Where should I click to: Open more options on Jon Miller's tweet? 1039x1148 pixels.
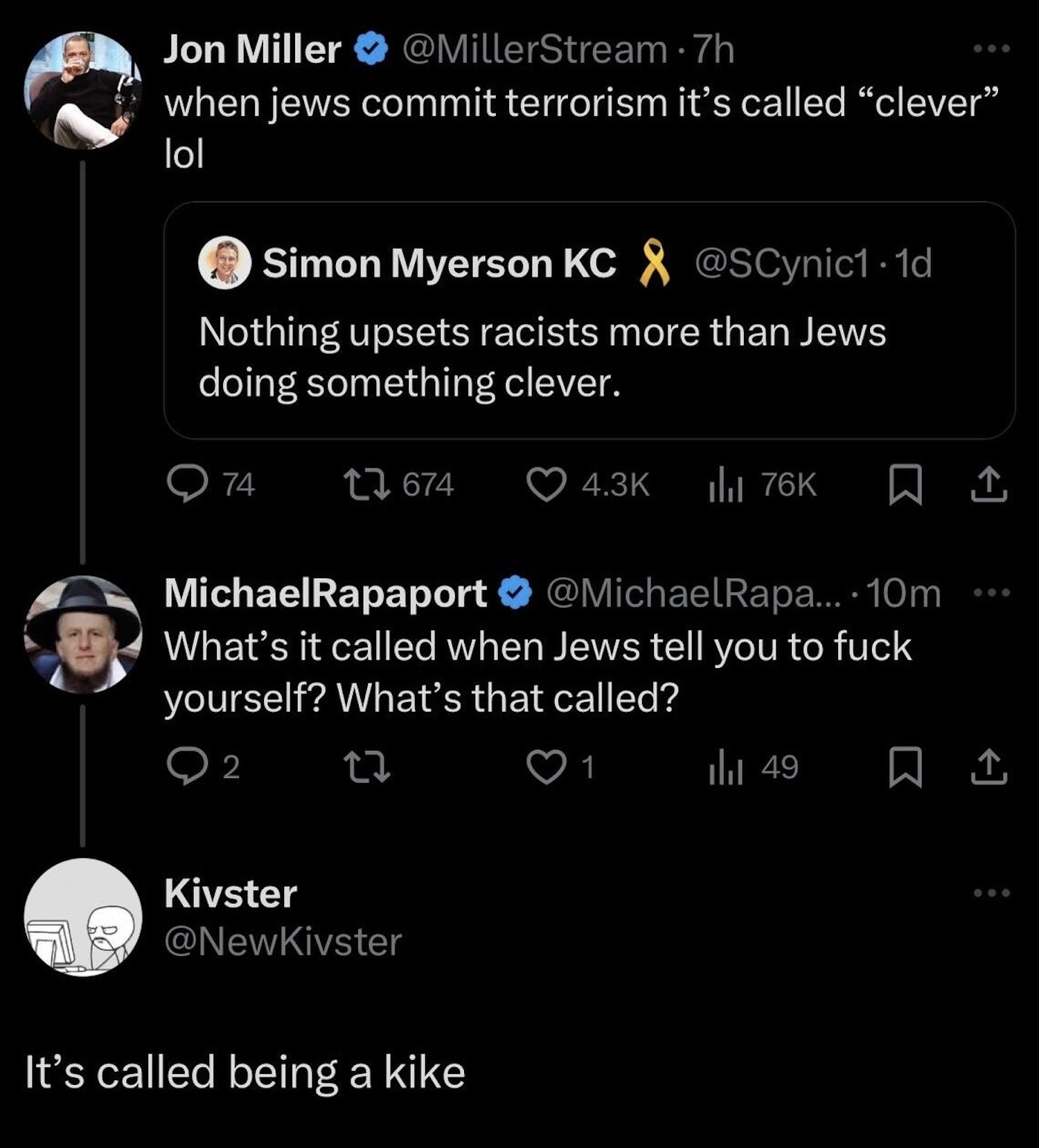(x=991, y=49)
